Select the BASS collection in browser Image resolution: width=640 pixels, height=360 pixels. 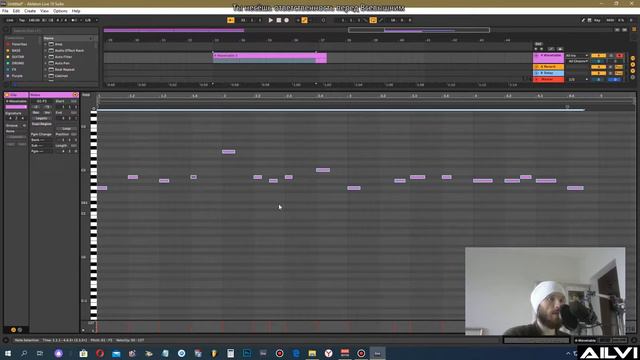[16, 51]
